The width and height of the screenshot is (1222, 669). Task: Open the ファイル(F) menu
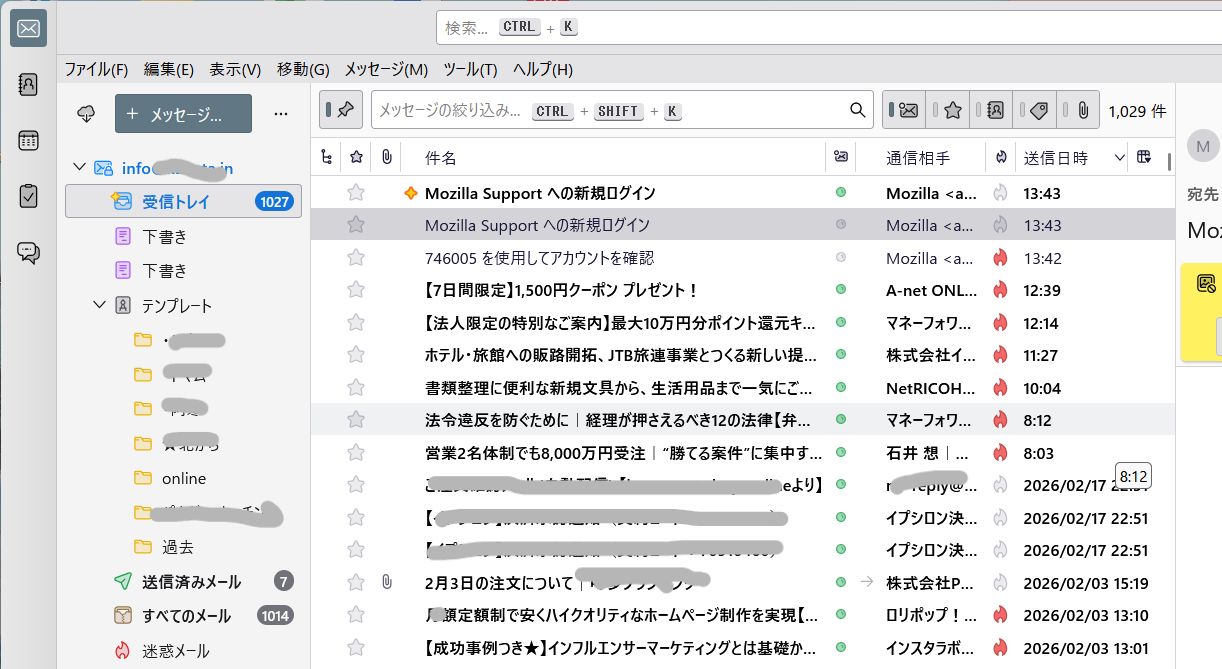pyautogui.click(x=96, y=69)
